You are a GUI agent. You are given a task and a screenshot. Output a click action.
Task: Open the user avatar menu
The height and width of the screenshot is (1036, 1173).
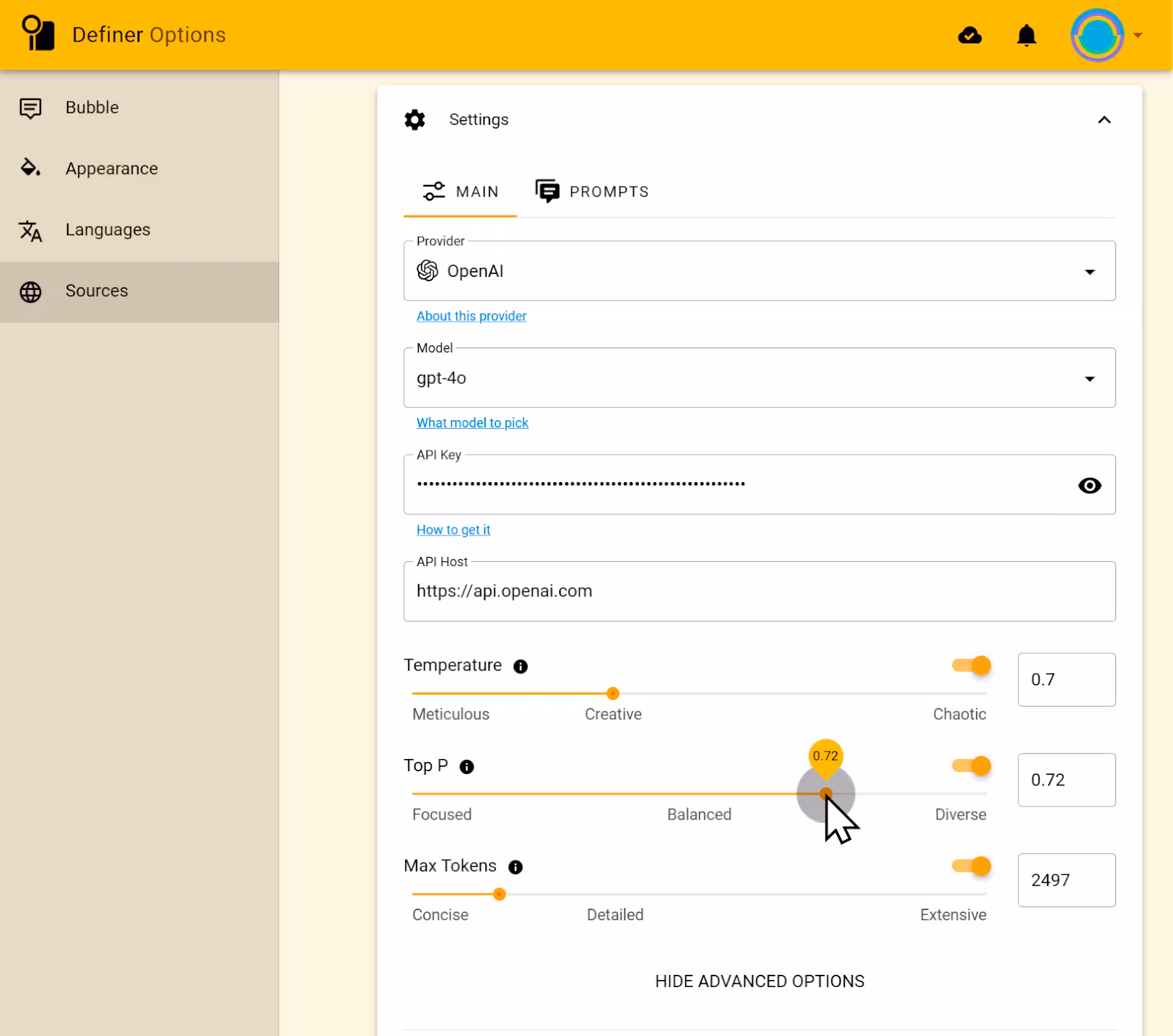[1097, 35]
